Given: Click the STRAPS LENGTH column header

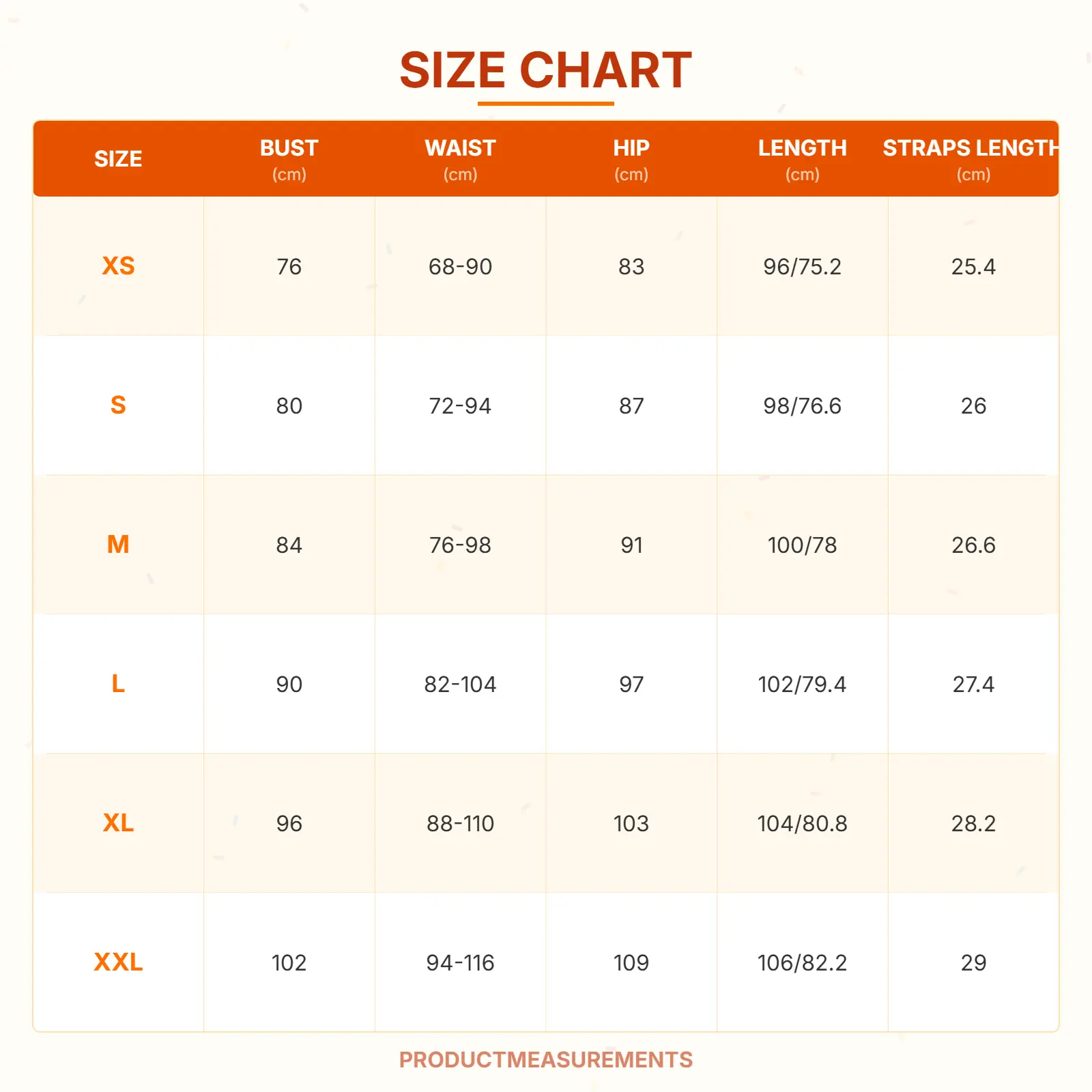Looking at the screenshot, I should [972, 159].
